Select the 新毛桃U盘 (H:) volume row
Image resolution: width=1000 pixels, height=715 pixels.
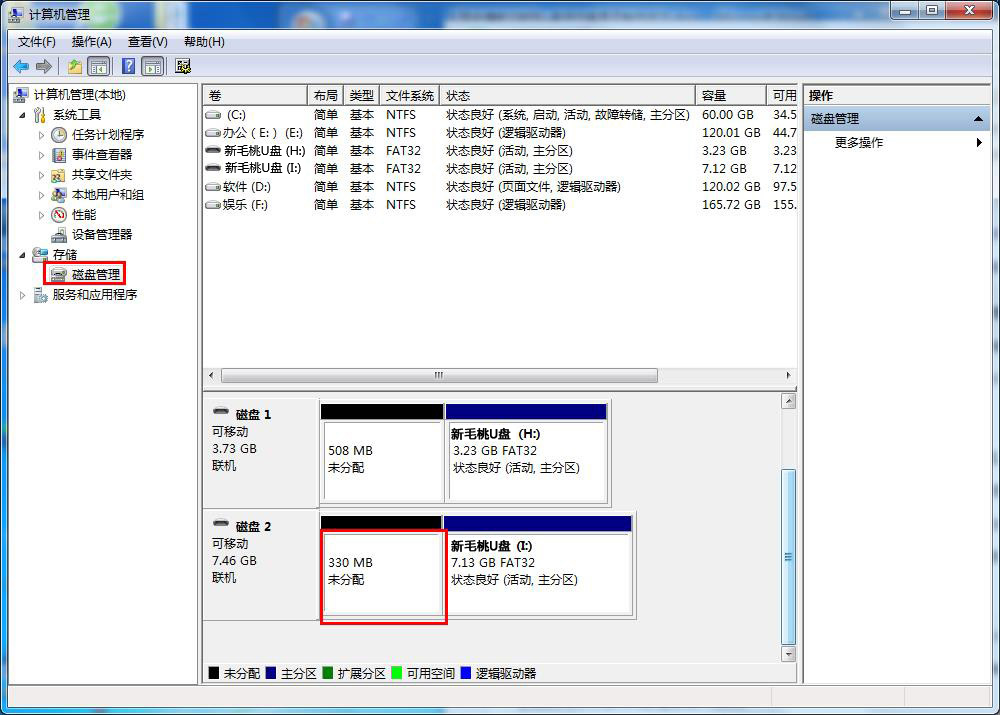(500, 151)
